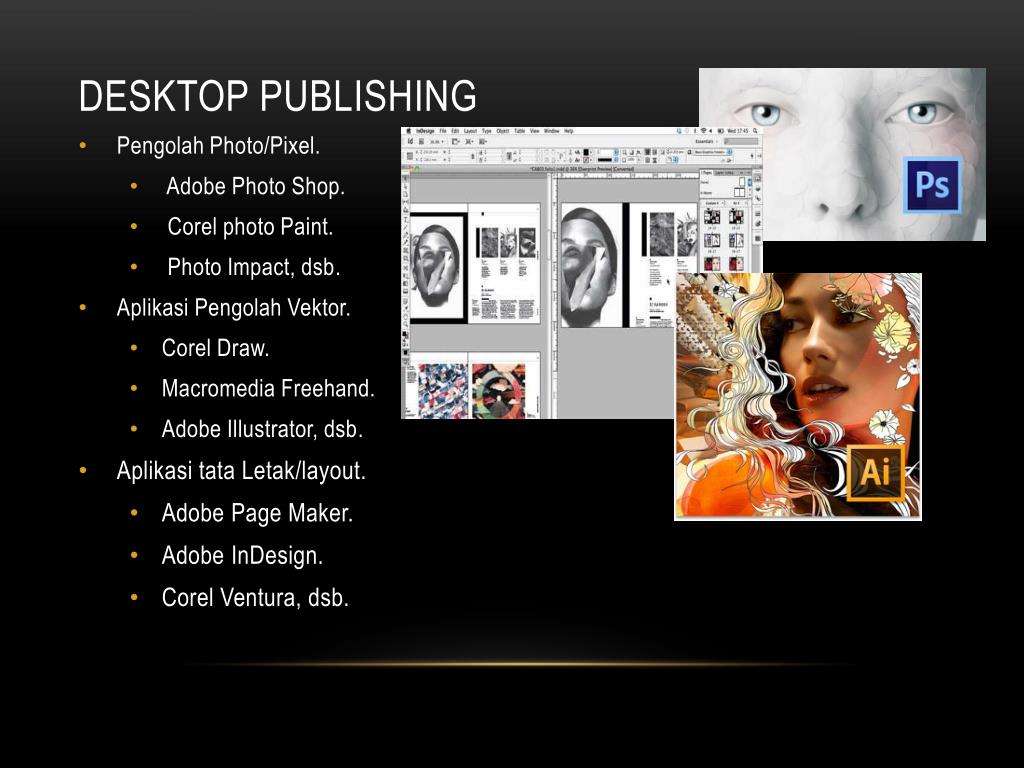Open the Window menu
This screenshot has height=768, width=1024.
551,131
